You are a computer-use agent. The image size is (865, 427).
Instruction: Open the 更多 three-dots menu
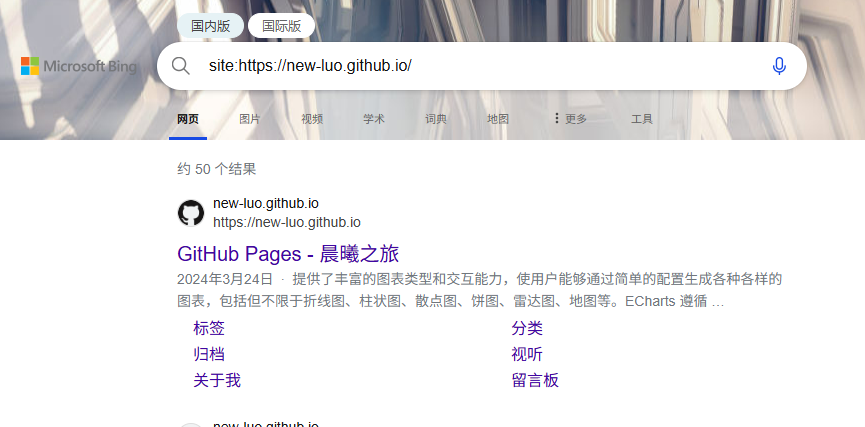(x=570, y=119)
